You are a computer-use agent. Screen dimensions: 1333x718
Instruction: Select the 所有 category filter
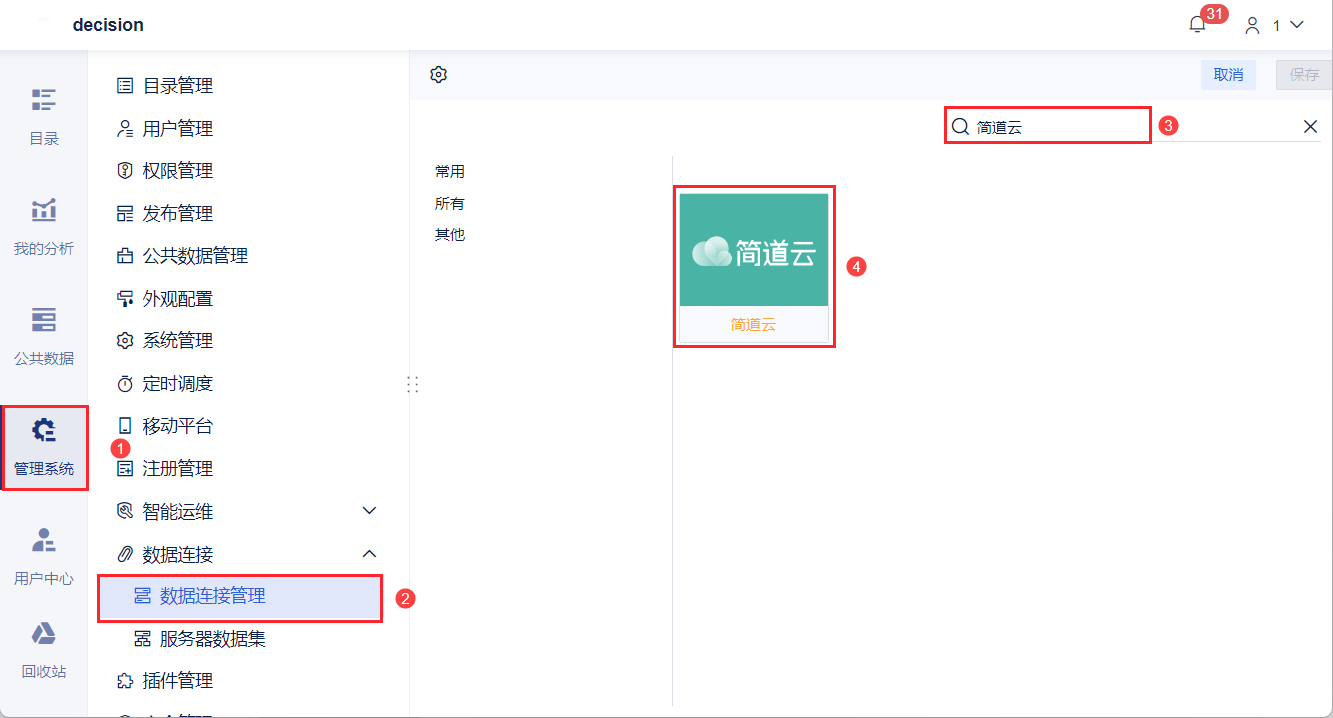pyautogui.click(x=450, y=203)
